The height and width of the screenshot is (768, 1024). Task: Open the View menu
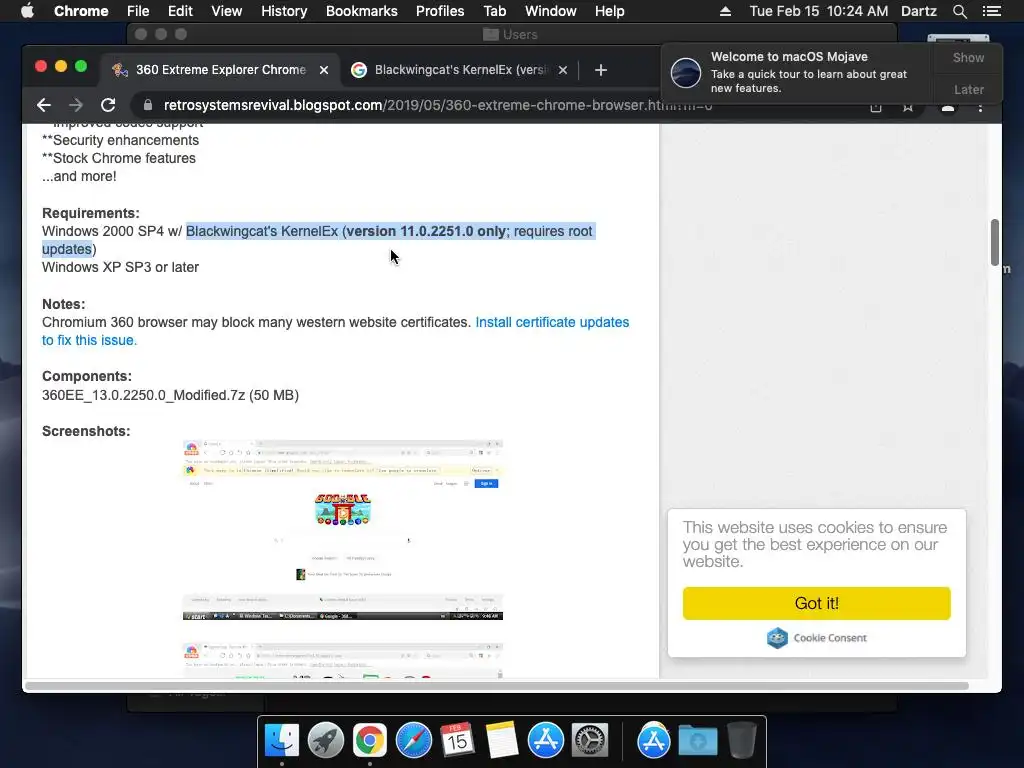tap(227, 11)
